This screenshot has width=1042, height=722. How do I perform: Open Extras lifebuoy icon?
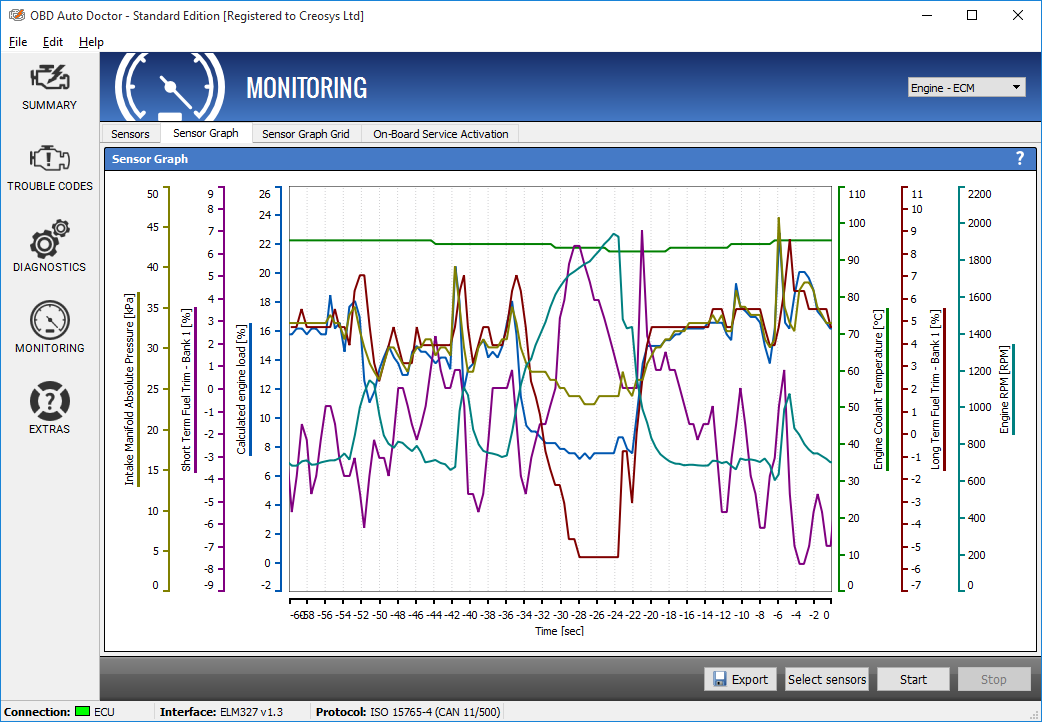point(49,401)
